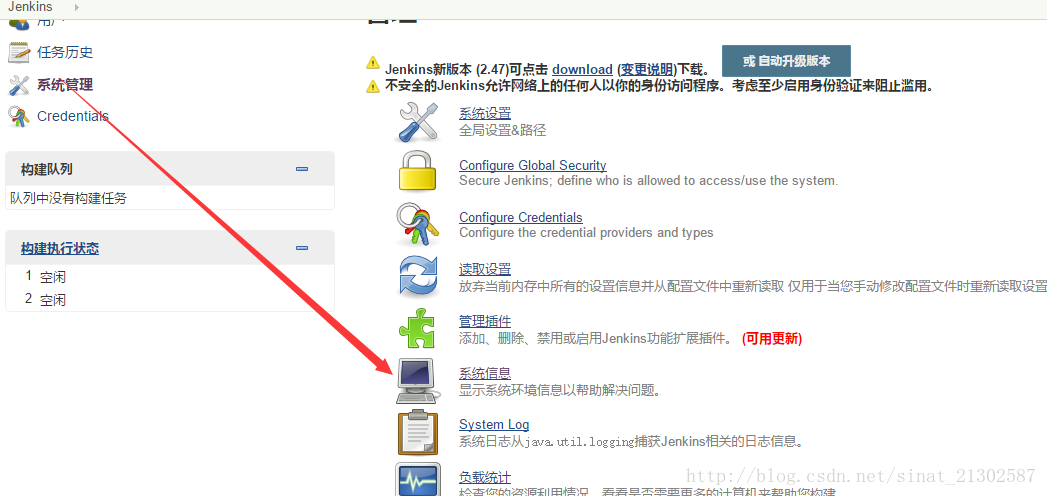Click the download link for Jenkins 2.47

[x=582, y=69]
